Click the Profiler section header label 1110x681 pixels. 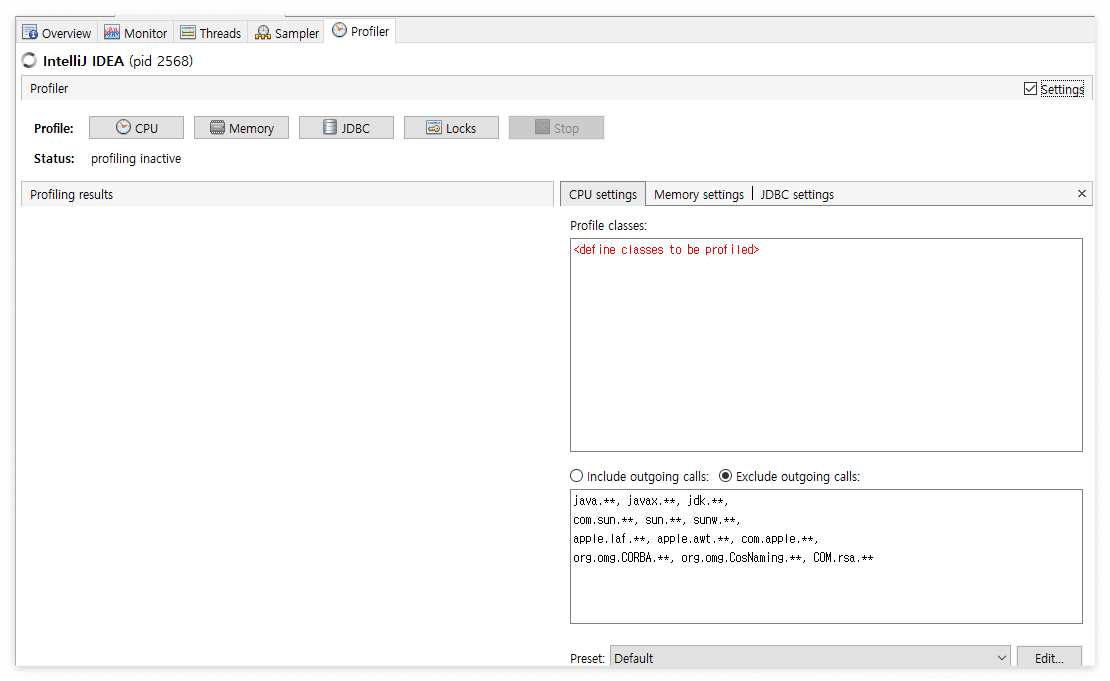tap(49, 88)
